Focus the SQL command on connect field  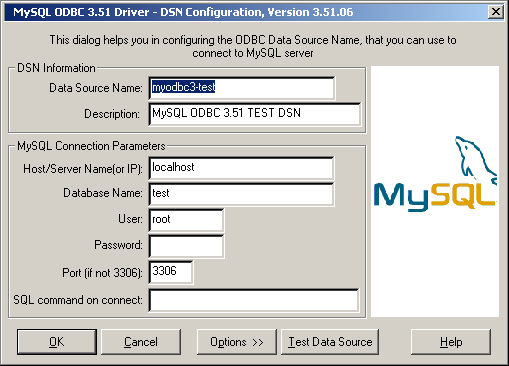(x=254, y=300)
